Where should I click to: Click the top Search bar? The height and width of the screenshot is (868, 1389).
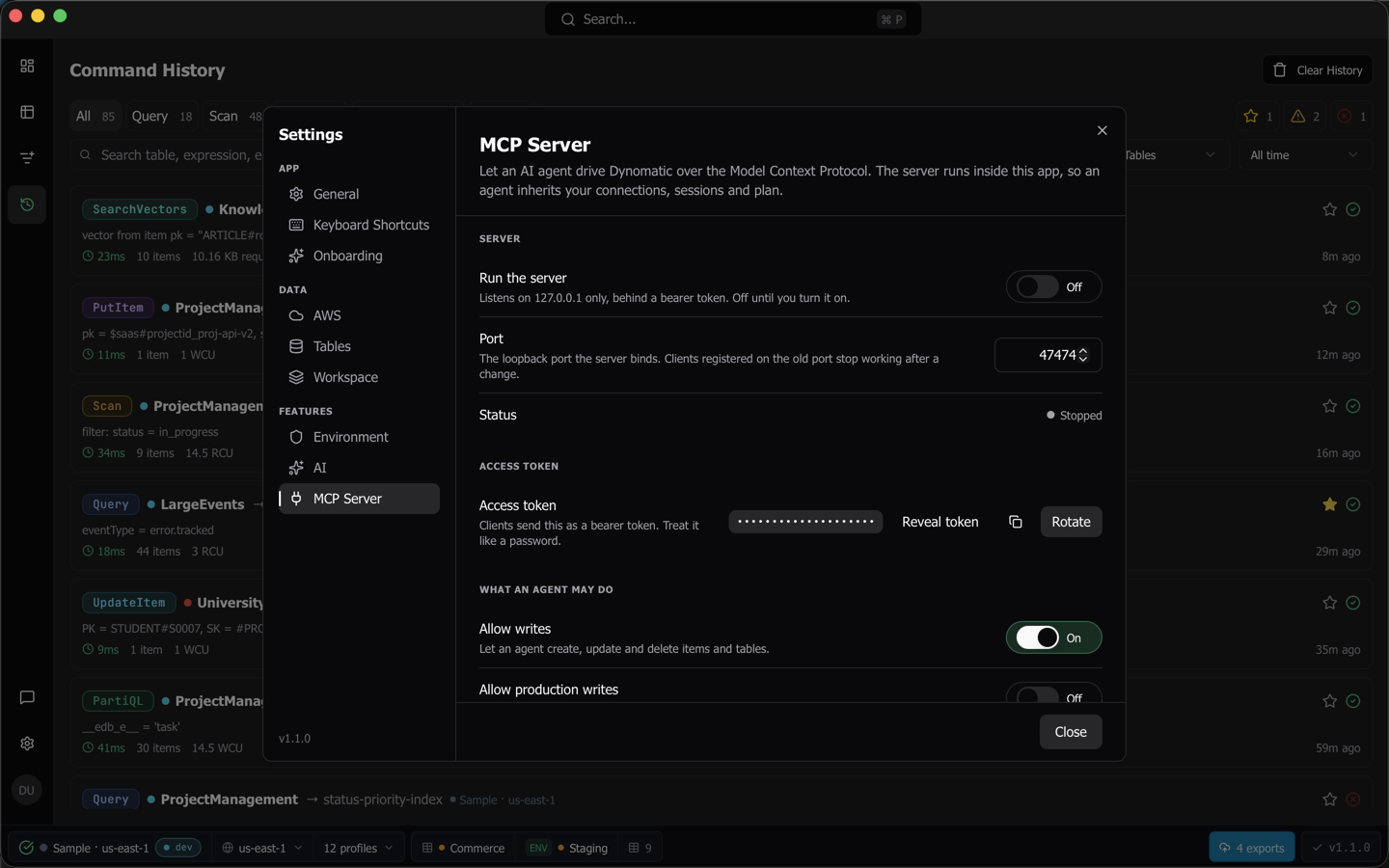(733, 19)
